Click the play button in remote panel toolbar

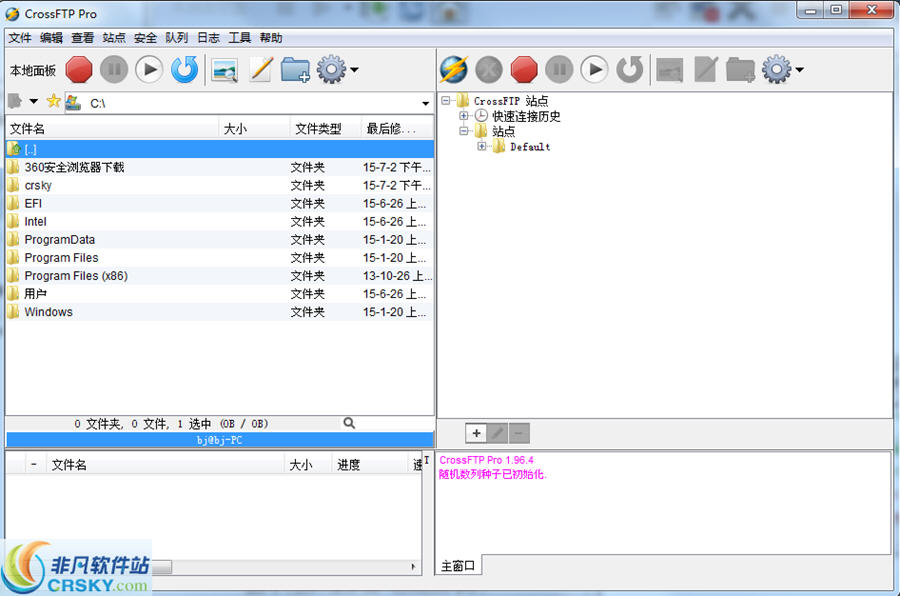click(594, 69)
